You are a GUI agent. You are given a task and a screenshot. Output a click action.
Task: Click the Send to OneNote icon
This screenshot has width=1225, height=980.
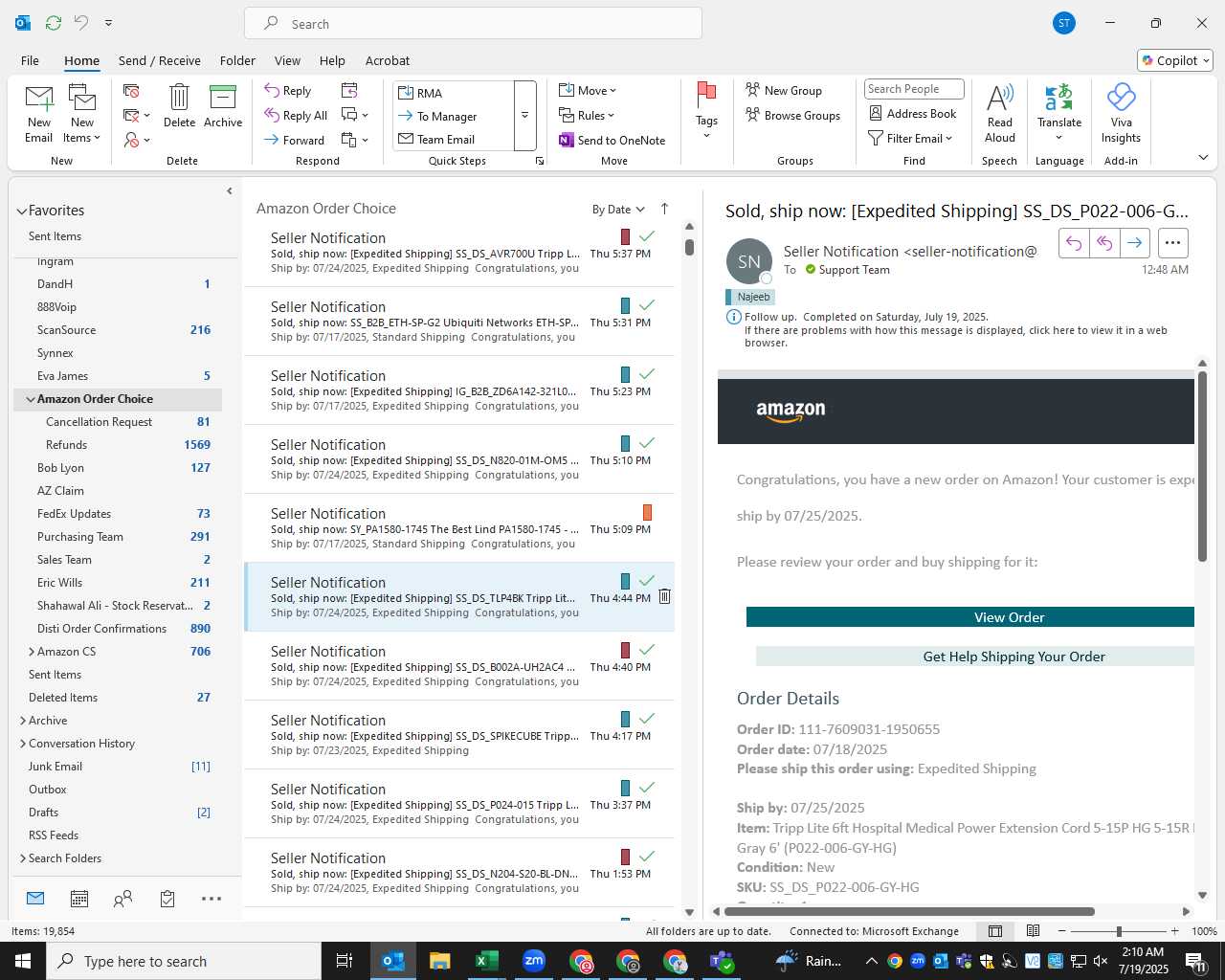tap(567, 140)
